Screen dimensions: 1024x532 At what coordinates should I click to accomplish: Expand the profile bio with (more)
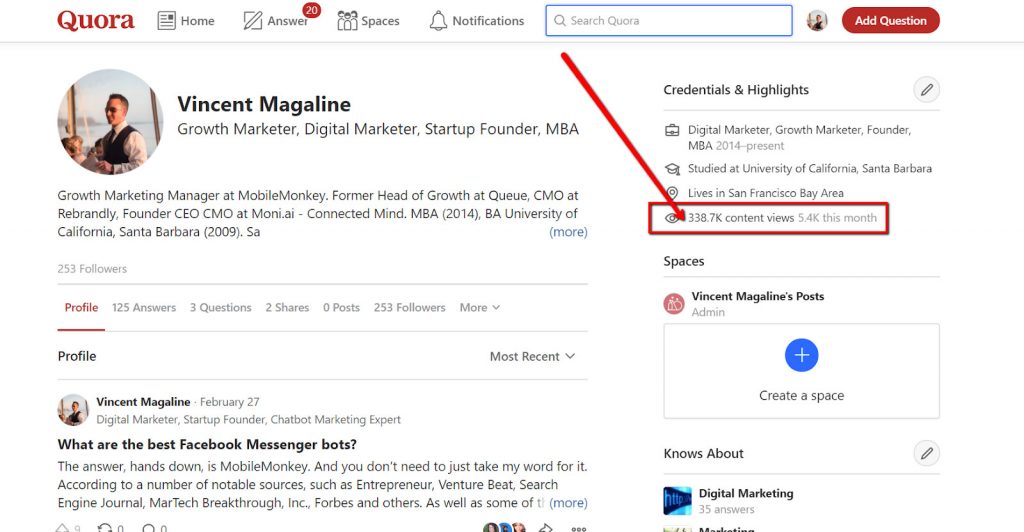pos(568,232)
